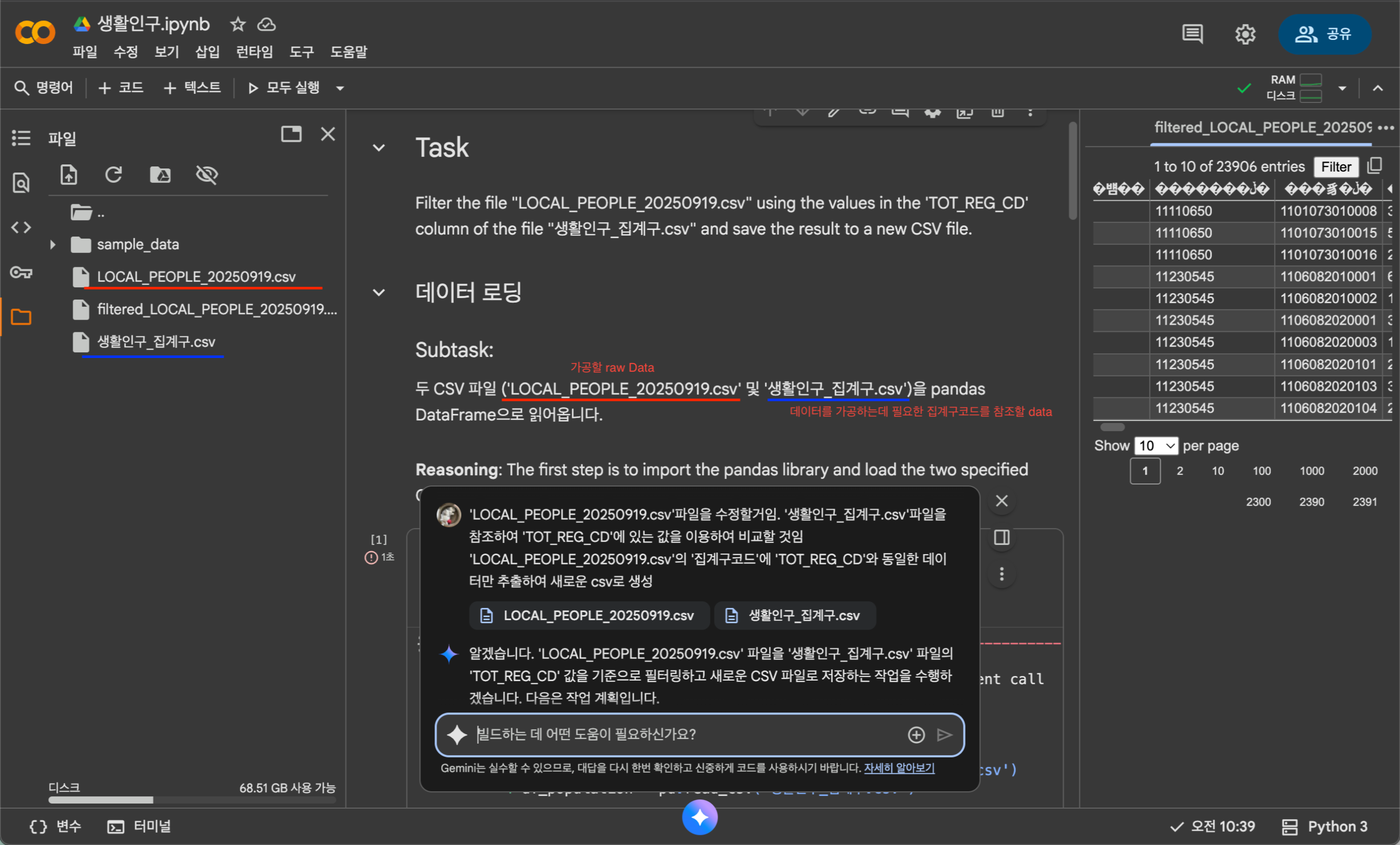Star the 생활인구.ipynb notebook

point(238,25)
